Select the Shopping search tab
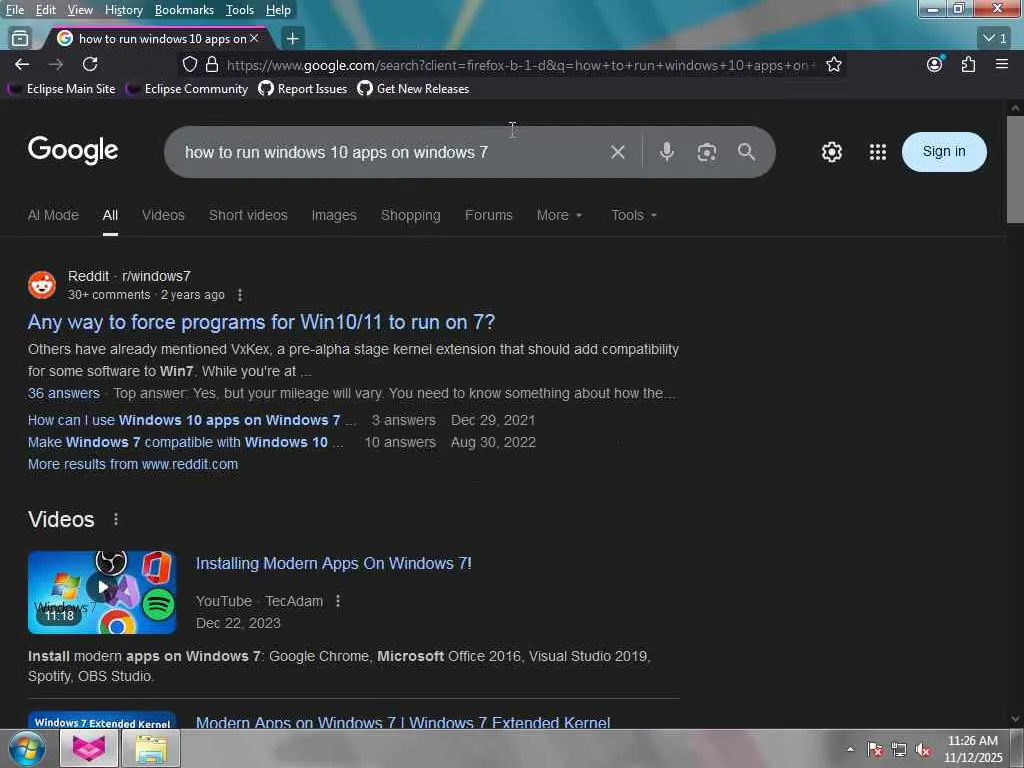Screen dimensions: 1024x768 tap(411, 215)
